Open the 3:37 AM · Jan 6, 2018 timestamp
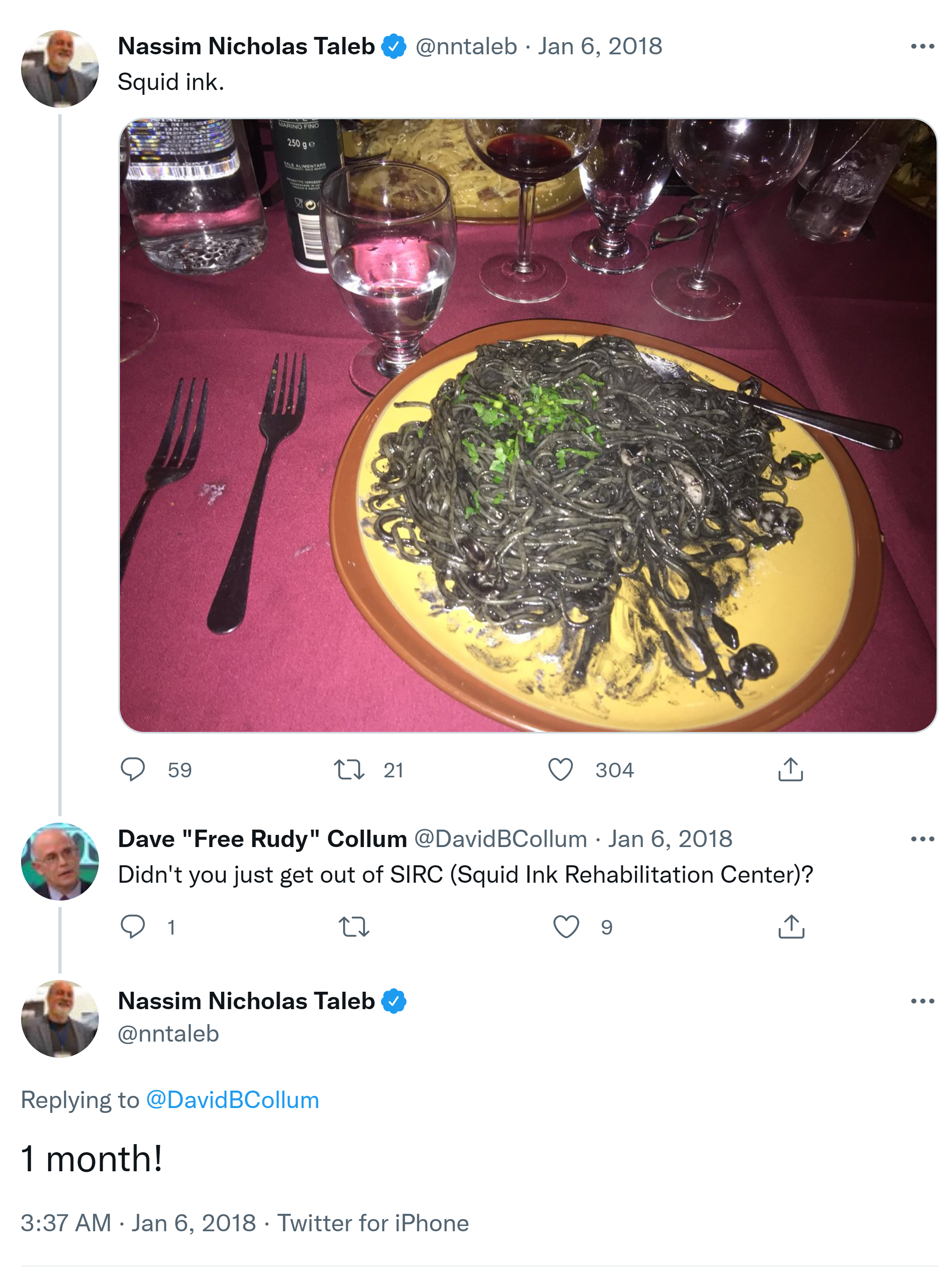Viewport: 952px width, 1273px height. [x=138, y=1223]
